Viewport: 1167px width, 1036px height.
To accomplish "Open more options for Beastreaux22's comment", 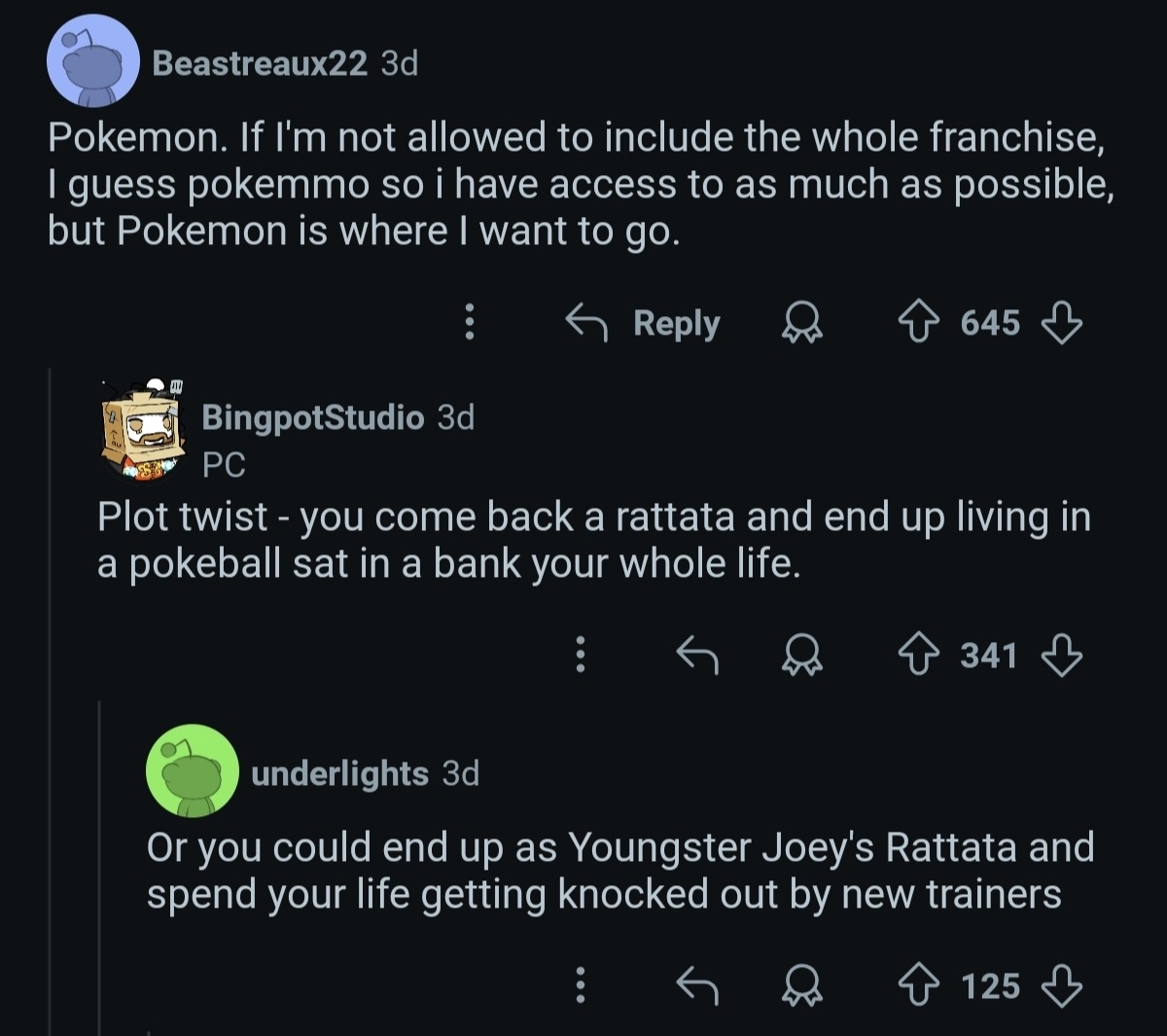I will 470,322.
